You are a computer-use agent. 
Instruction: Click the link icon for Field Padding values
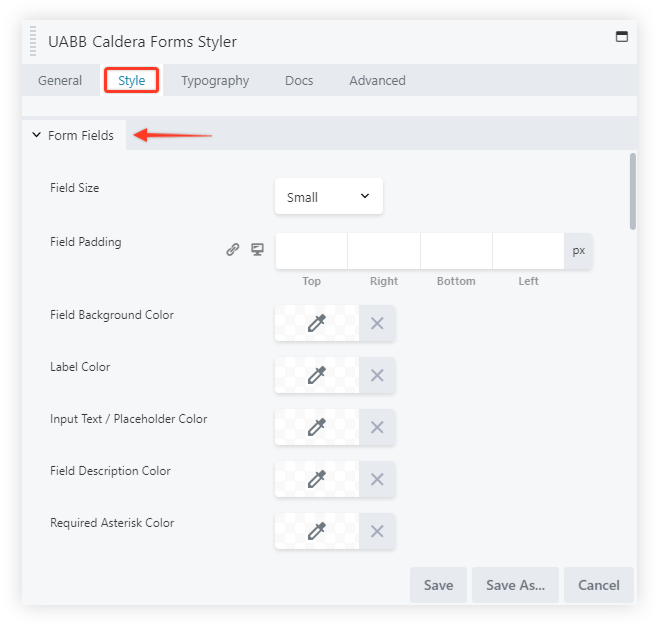click(x=232, y=250)
